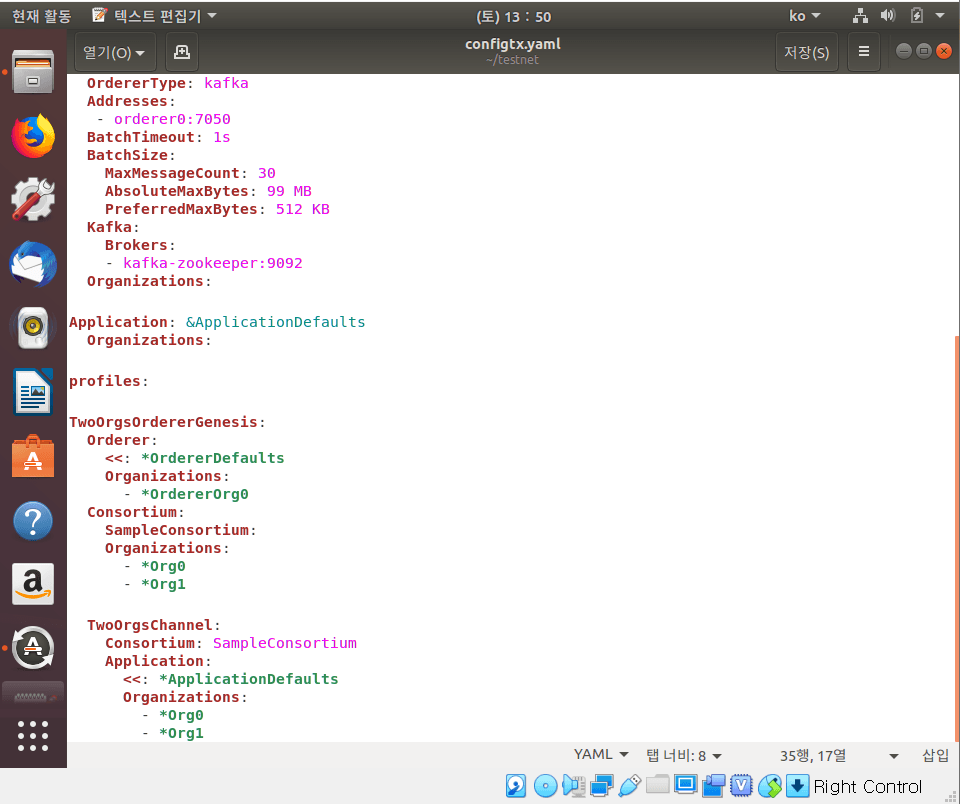Open the YAML syntax language selector
This screenshot has width=960, height=804.
click(601, 755)
